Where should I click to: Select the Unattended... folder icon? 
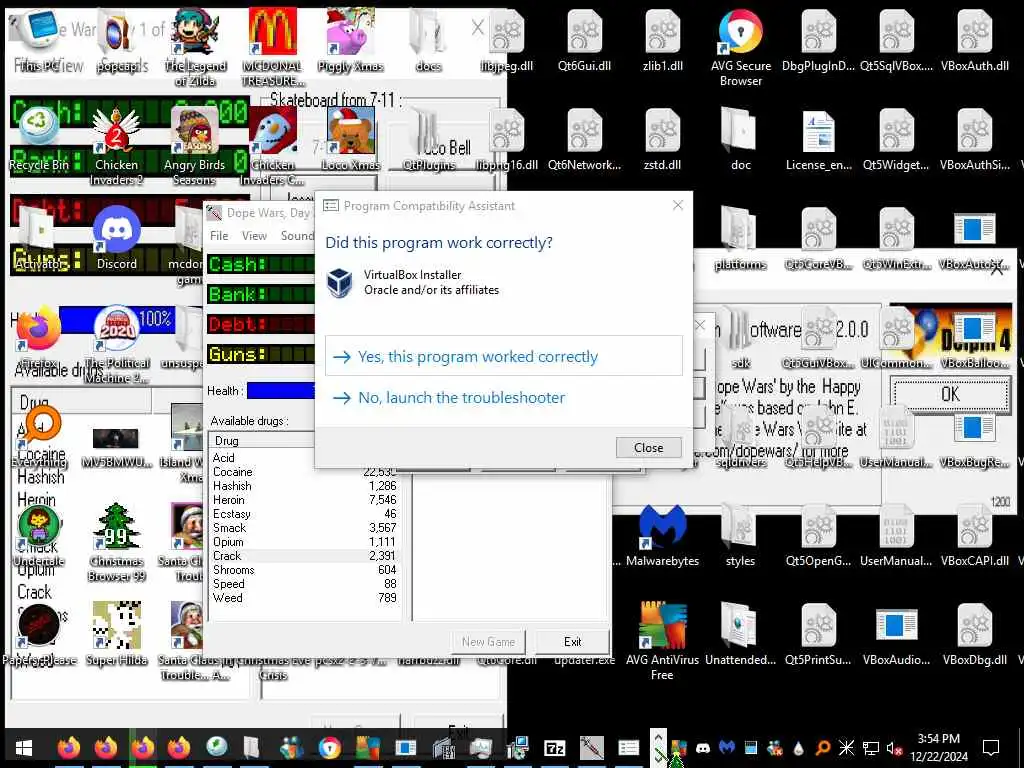tap(741, 633)
